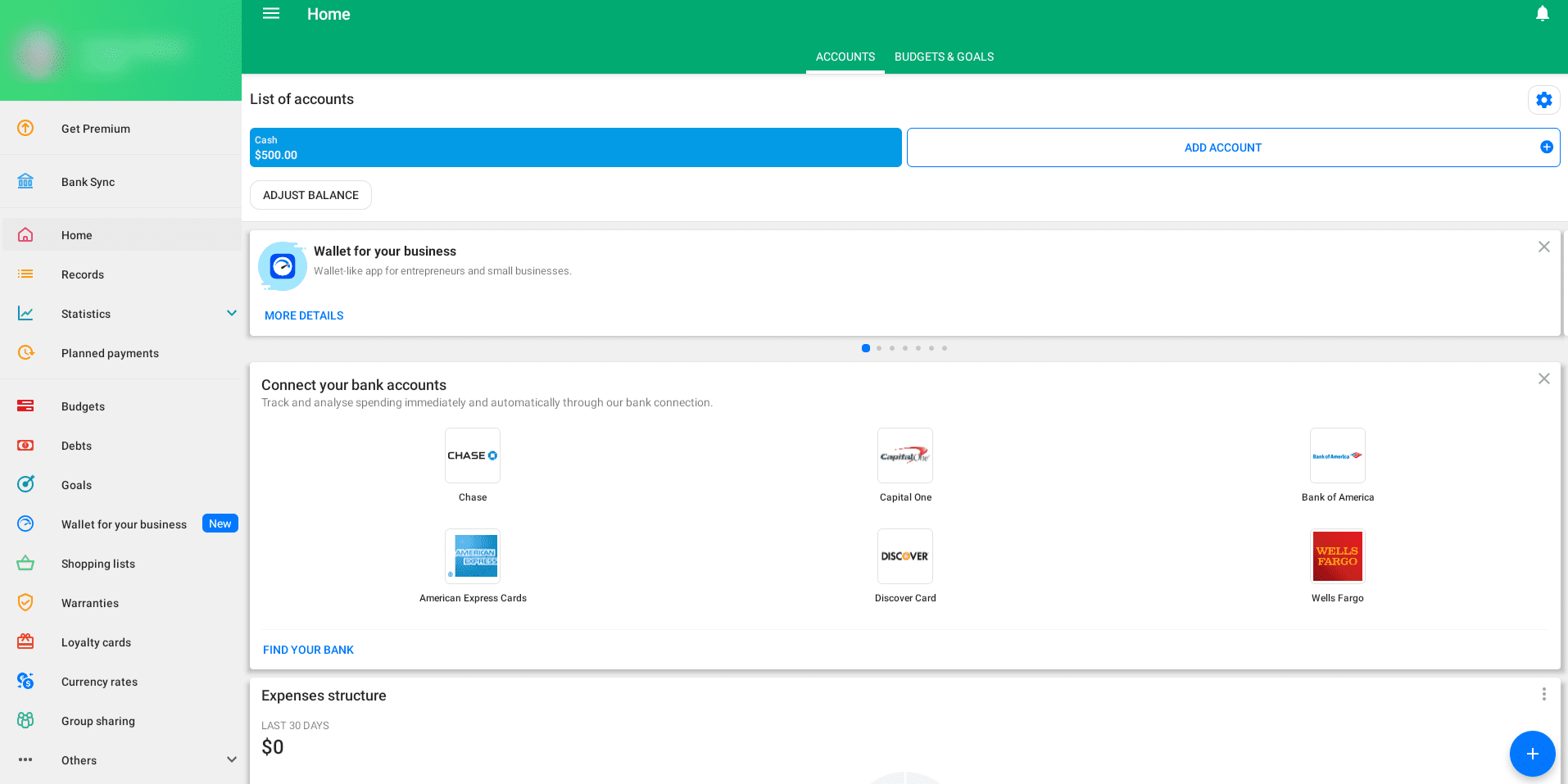The height and width of the screenshot is (784, 1568).
Task: Click the 'List of accounts' heading
Action: pos(301,99)
